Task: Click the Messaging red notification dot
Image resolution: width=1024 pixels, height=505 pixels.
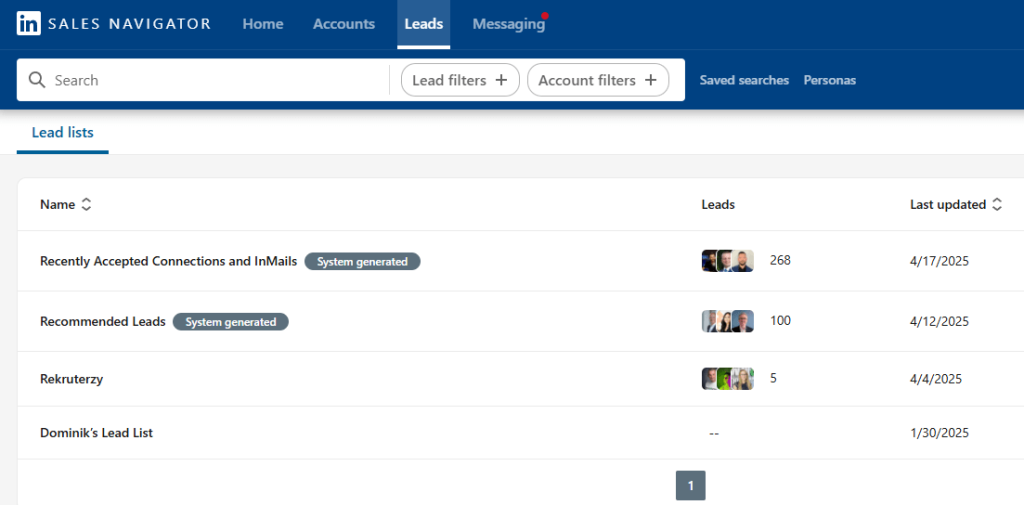Action: pos(545,15)
